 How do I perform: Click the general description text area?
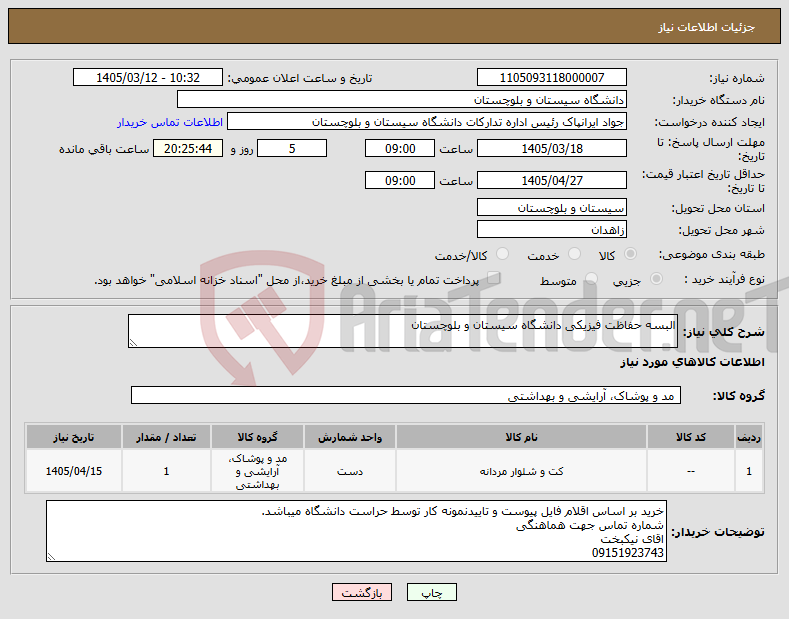coord(403,331)
